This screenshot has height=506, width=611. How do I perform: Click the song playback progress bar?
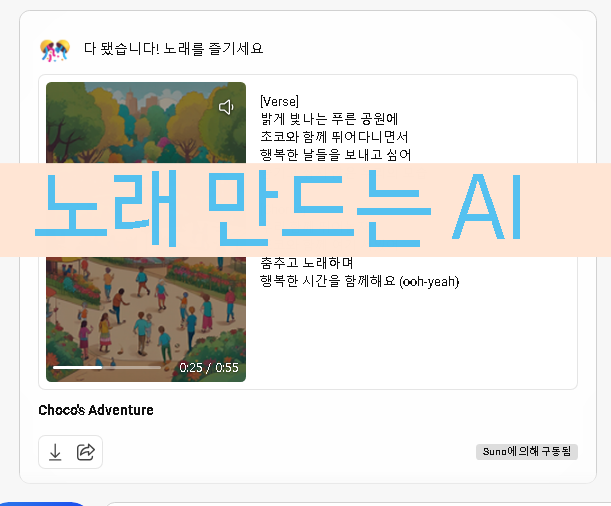(107, 367)
